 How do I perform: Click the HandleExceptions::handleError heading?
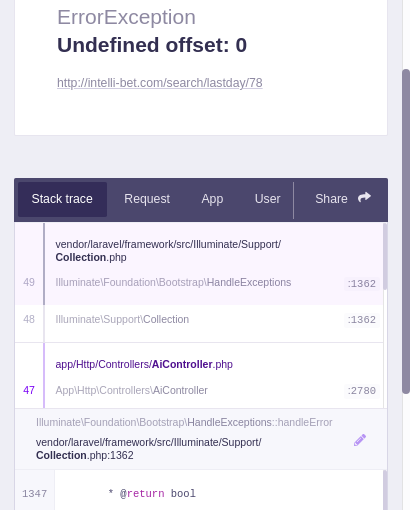tap(184, 423)
